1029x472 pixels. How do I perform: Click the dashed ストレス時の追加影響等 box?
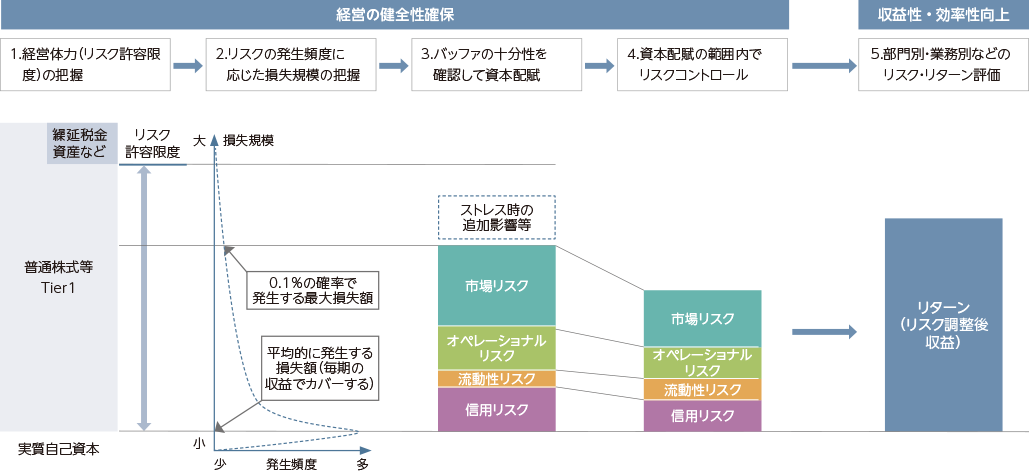point(496,217)
